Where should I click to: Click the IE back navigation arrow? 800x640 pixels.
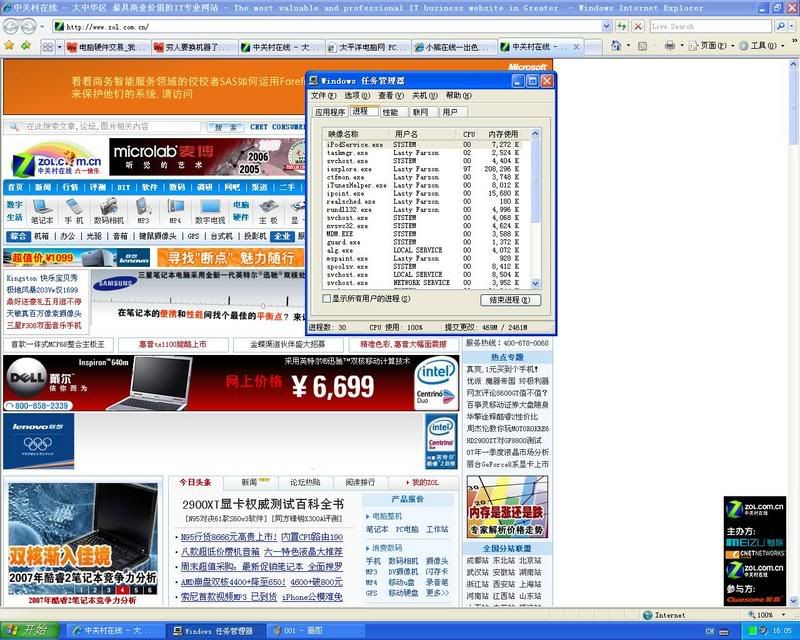(x=12, y=26)
